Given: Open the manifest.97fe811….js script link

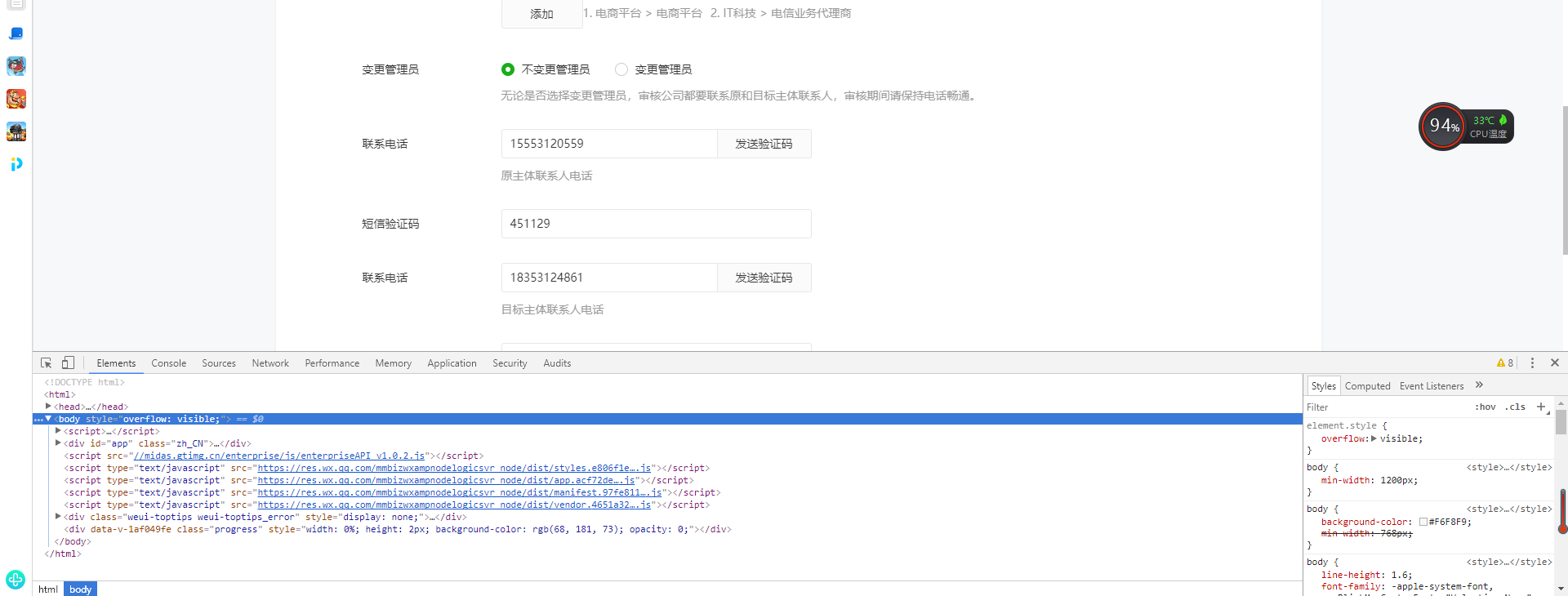Looking at the screenshot, I should click(460, 492).
